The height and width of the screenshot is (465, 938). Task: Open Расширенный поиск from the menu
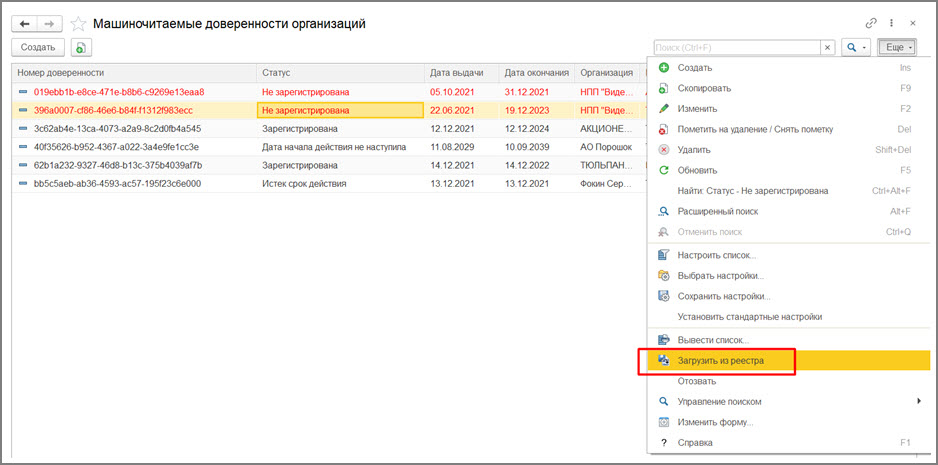click(x=717, y=211)
